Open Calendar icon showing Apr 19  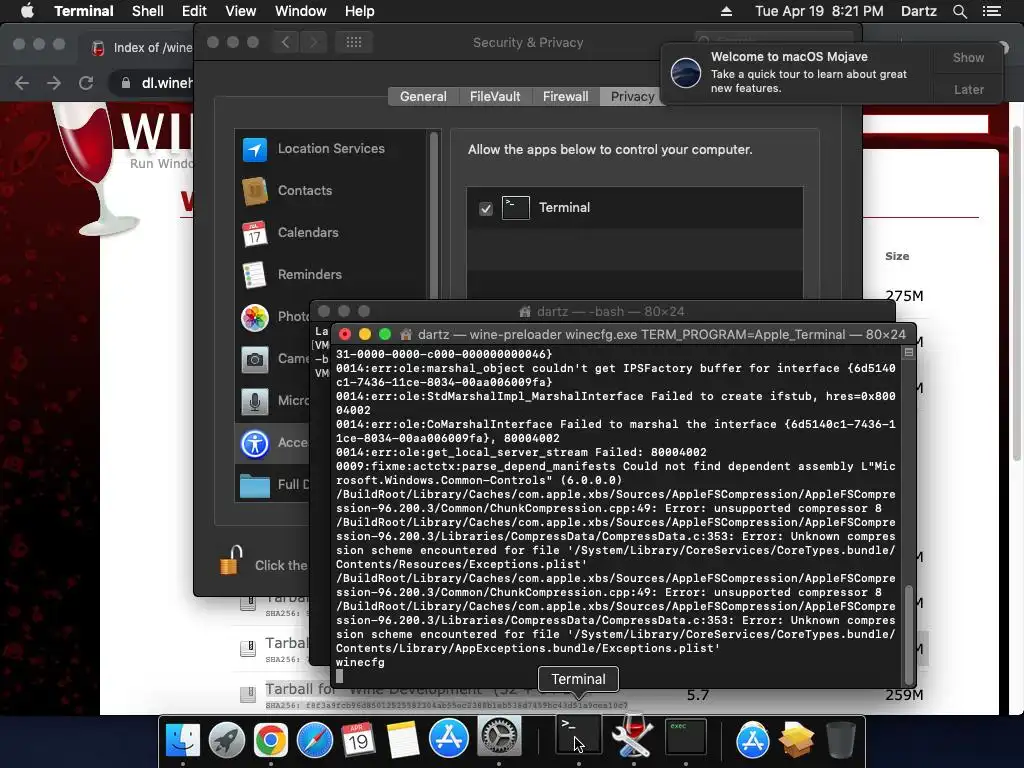358,739
